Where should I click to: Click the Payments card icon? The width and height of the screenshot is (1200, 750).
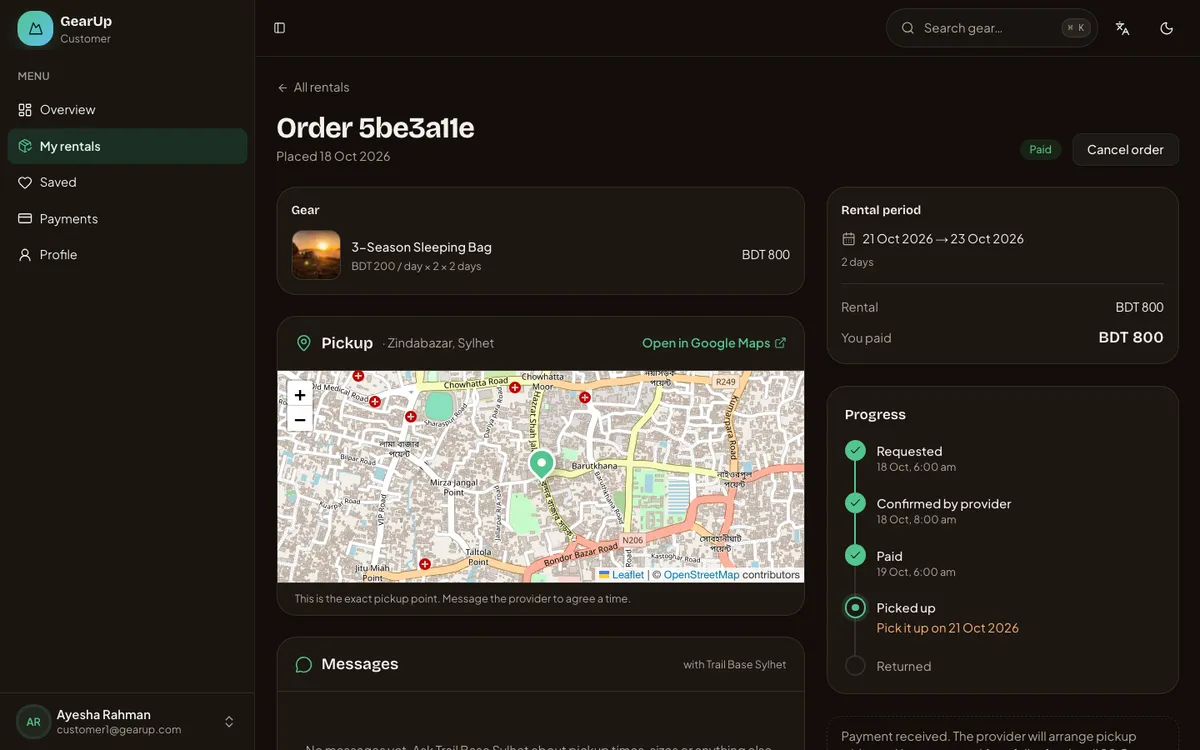click(25, 219)
